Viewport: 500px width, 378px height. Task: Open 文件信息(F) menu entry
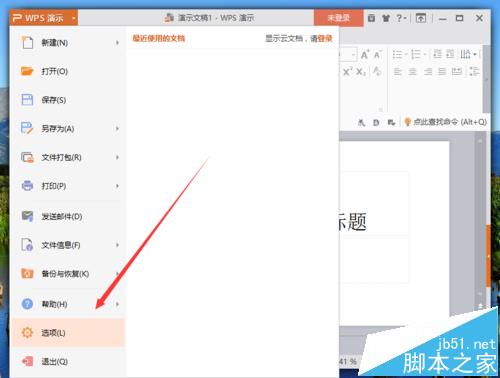69,245
